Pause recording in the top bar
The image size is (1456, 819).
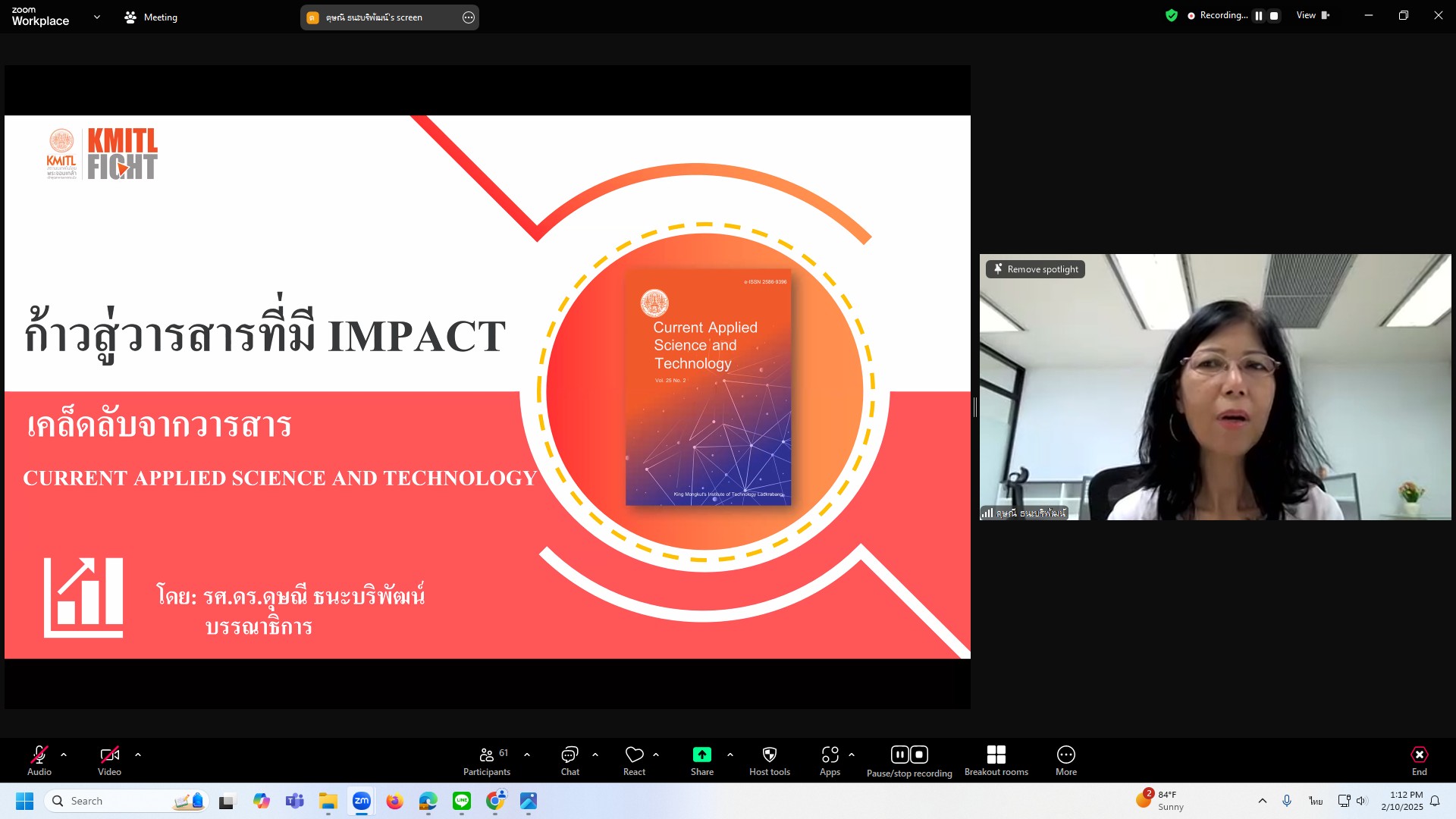1259,15
